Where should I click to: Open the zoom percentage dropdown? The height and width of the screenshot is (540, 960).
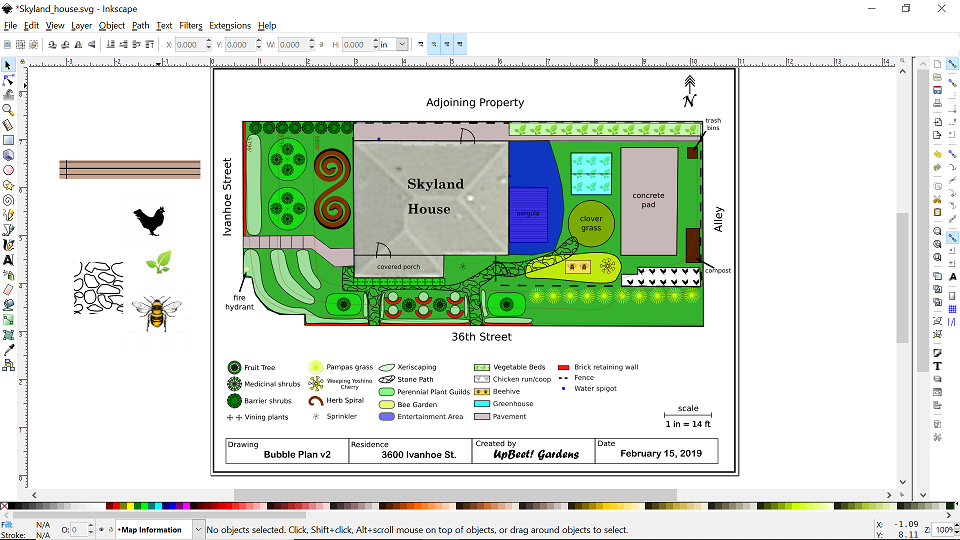click(x=953, y=529)
